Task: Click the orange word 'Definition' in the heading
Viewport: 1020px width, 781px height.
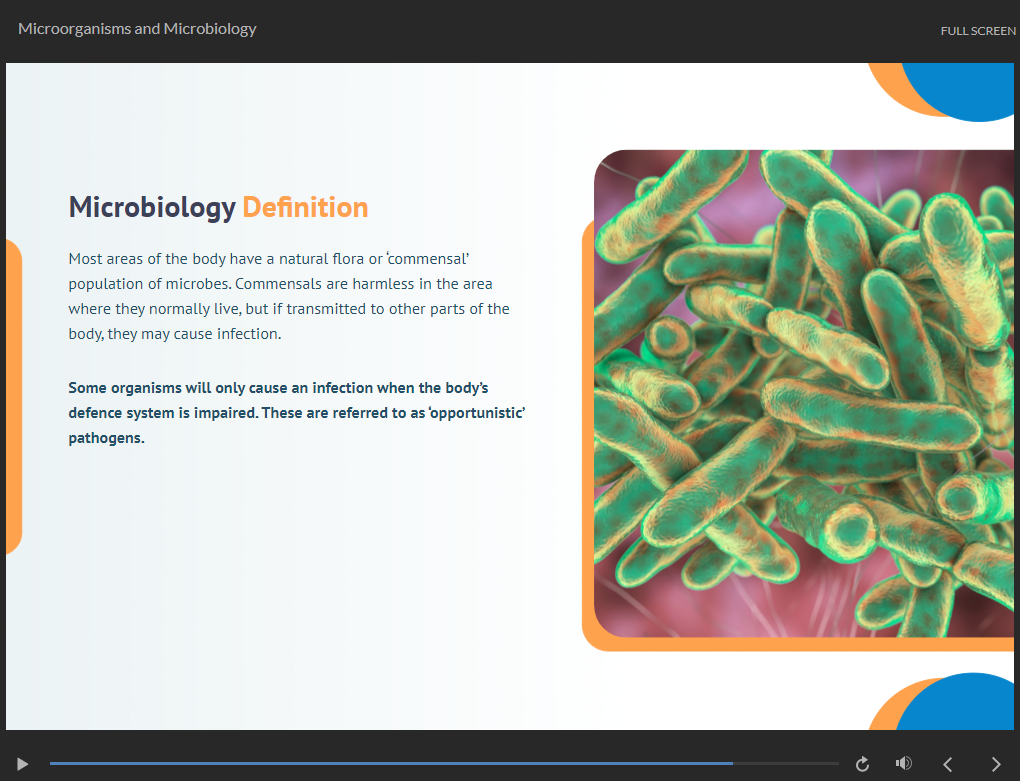Action: click(305, 208)
